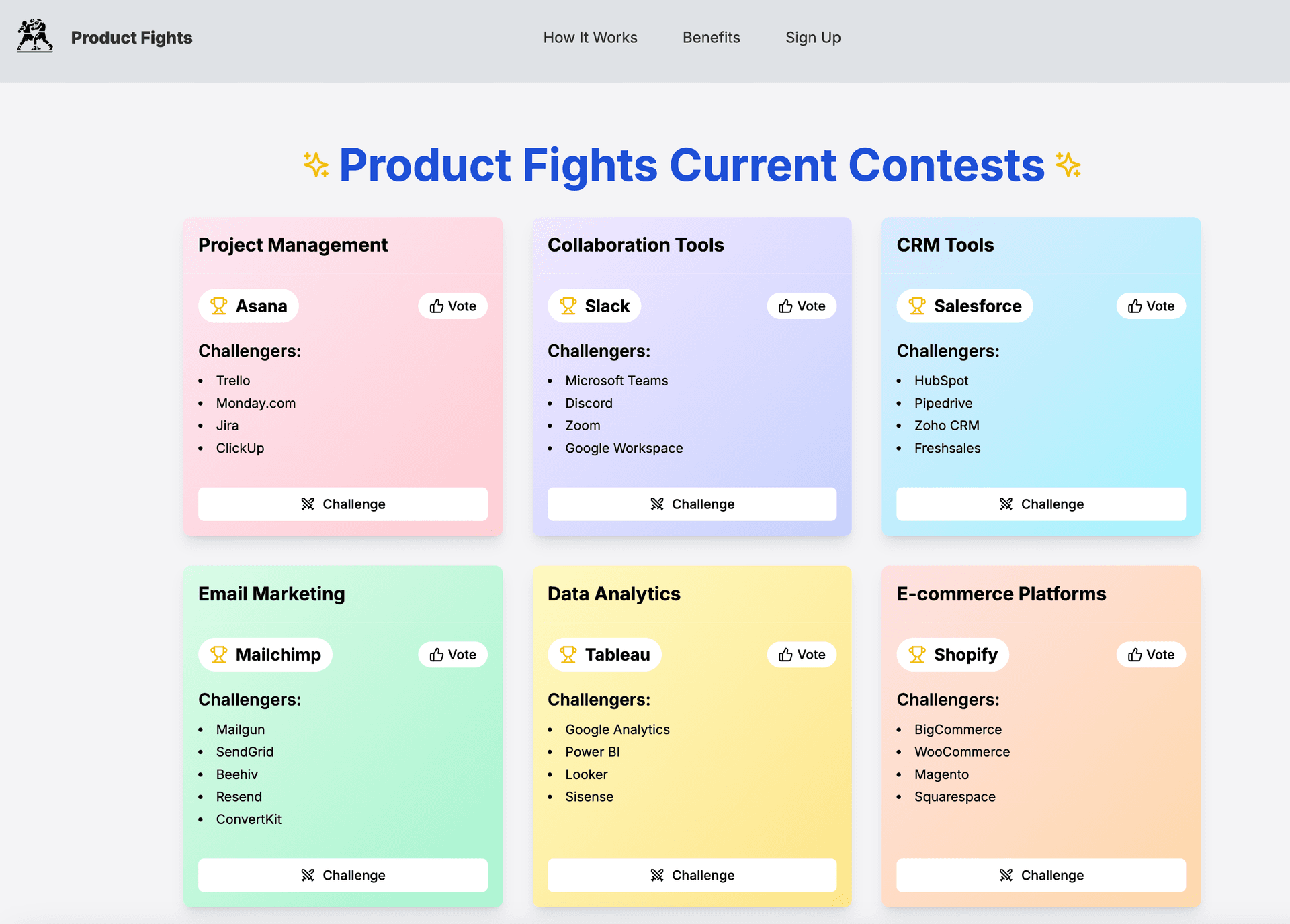Click Sign Up in the navigation bar
1290x924 pixels.
(814, 38)
